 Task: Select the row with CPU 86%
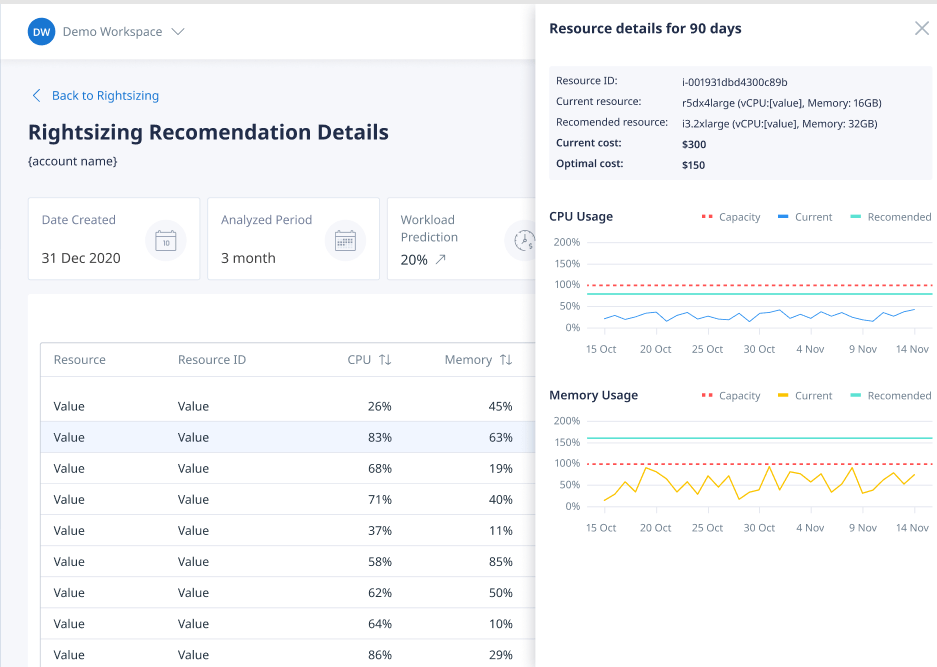[288, 654]
